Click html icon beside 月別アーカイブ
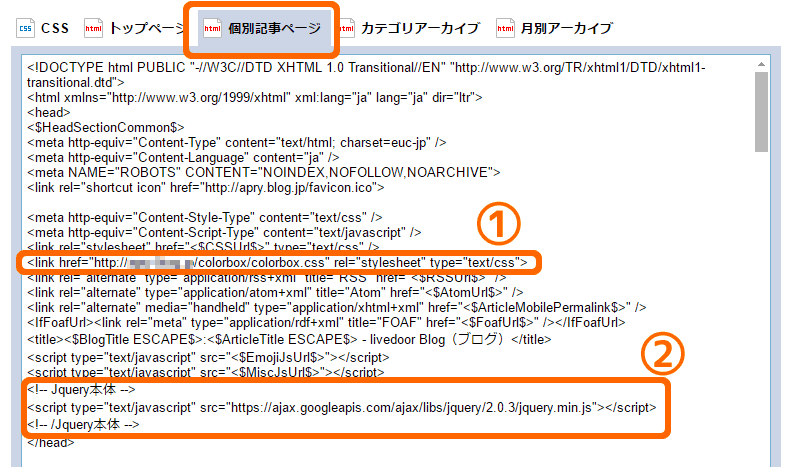799x467 pixels. click(505, 29)
